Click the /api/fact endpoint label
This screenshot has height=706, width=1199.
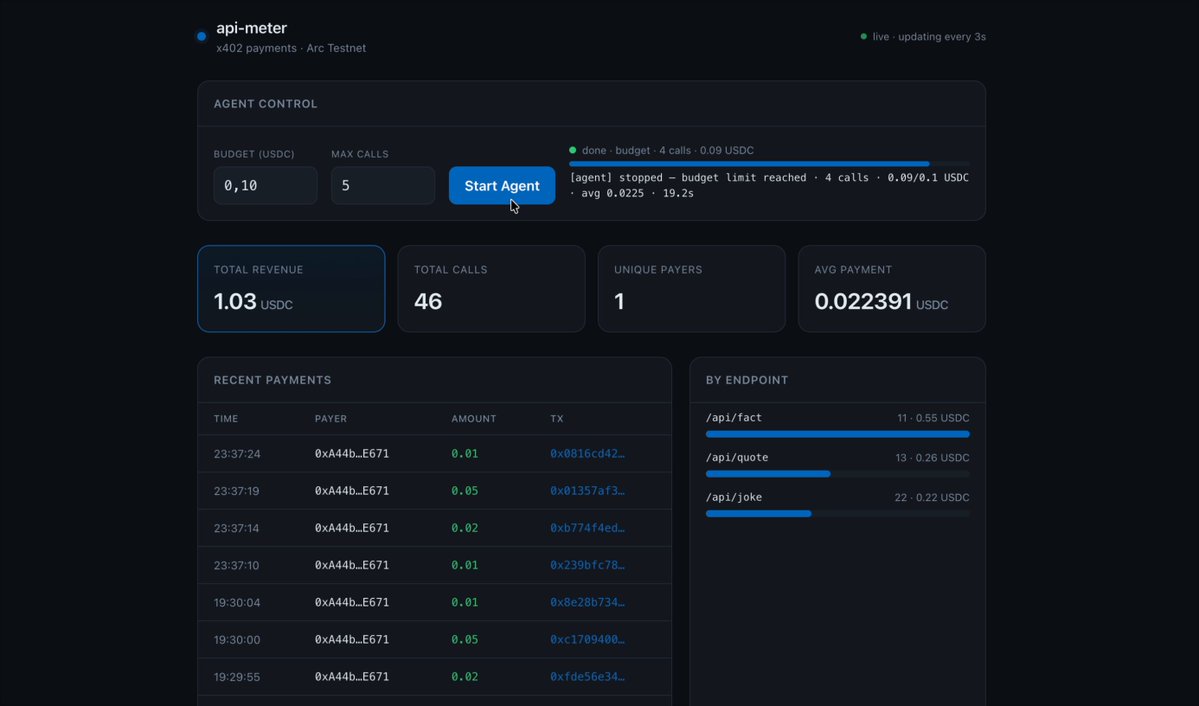733,418
